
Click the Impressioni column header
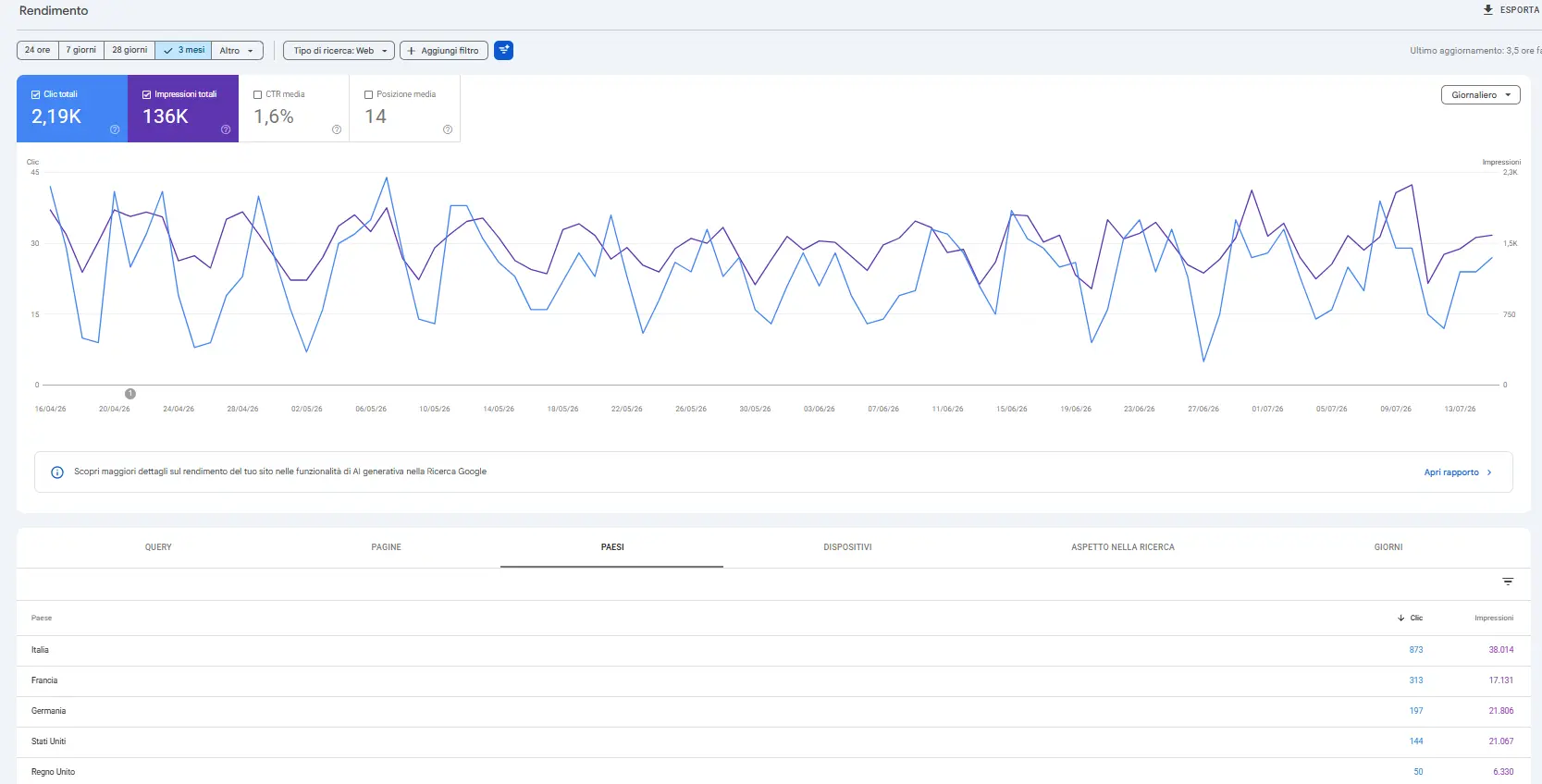point(1494,618)
